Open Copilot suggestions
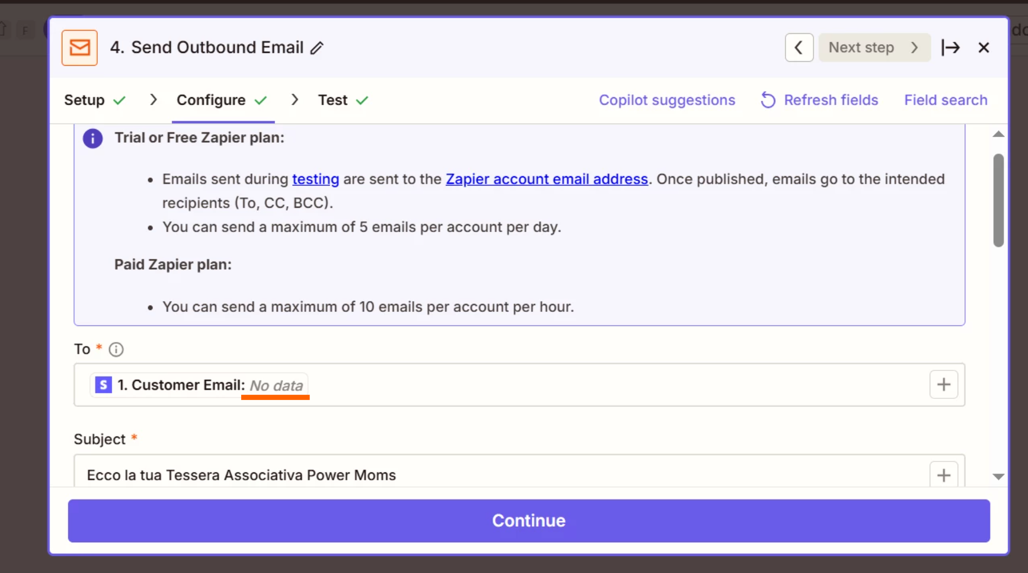The height and width of the screenshot is (573, 1028). [x=666, y=100]
